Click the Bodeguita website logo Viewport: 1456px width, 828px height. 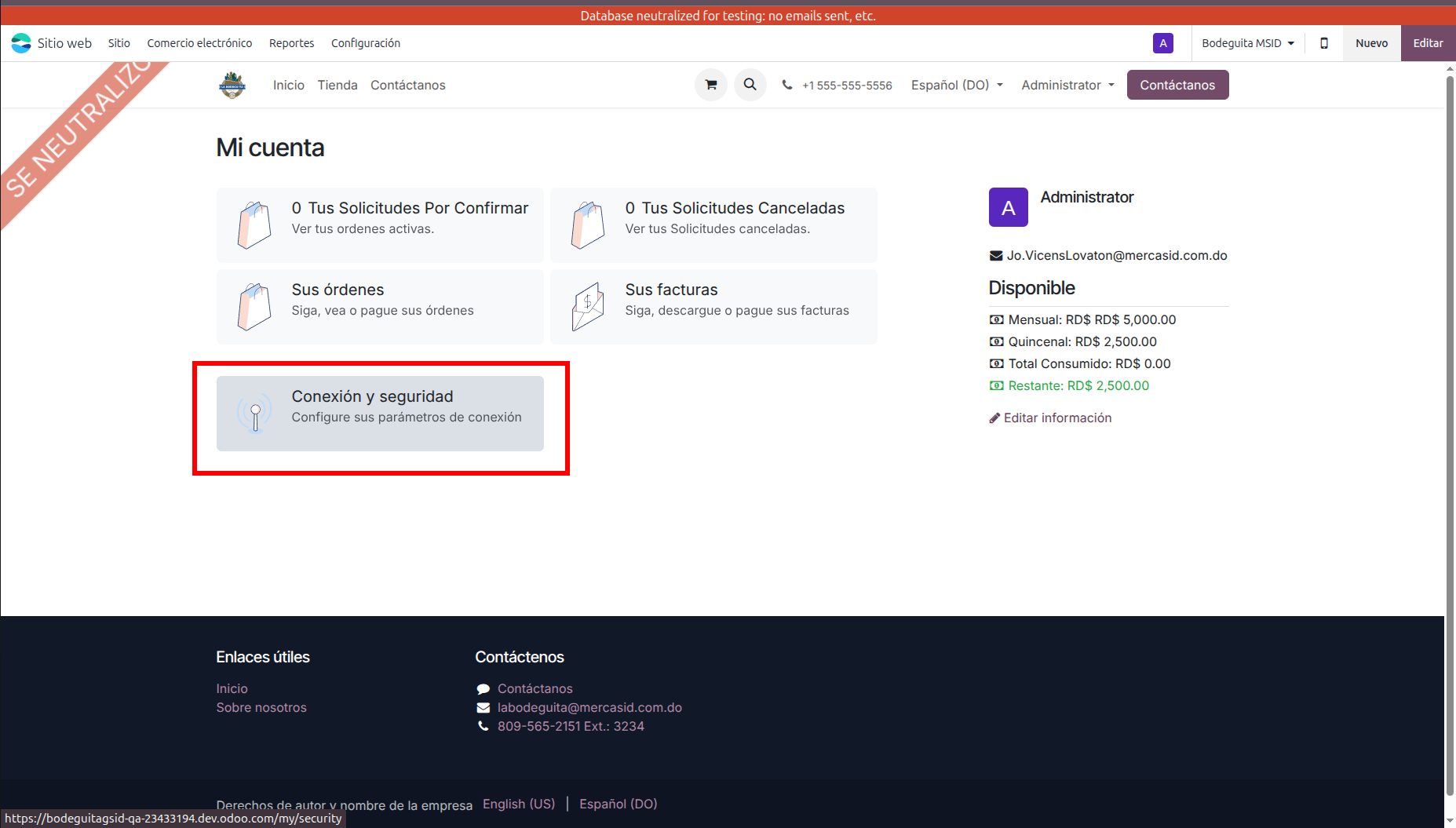coord(232,85)
